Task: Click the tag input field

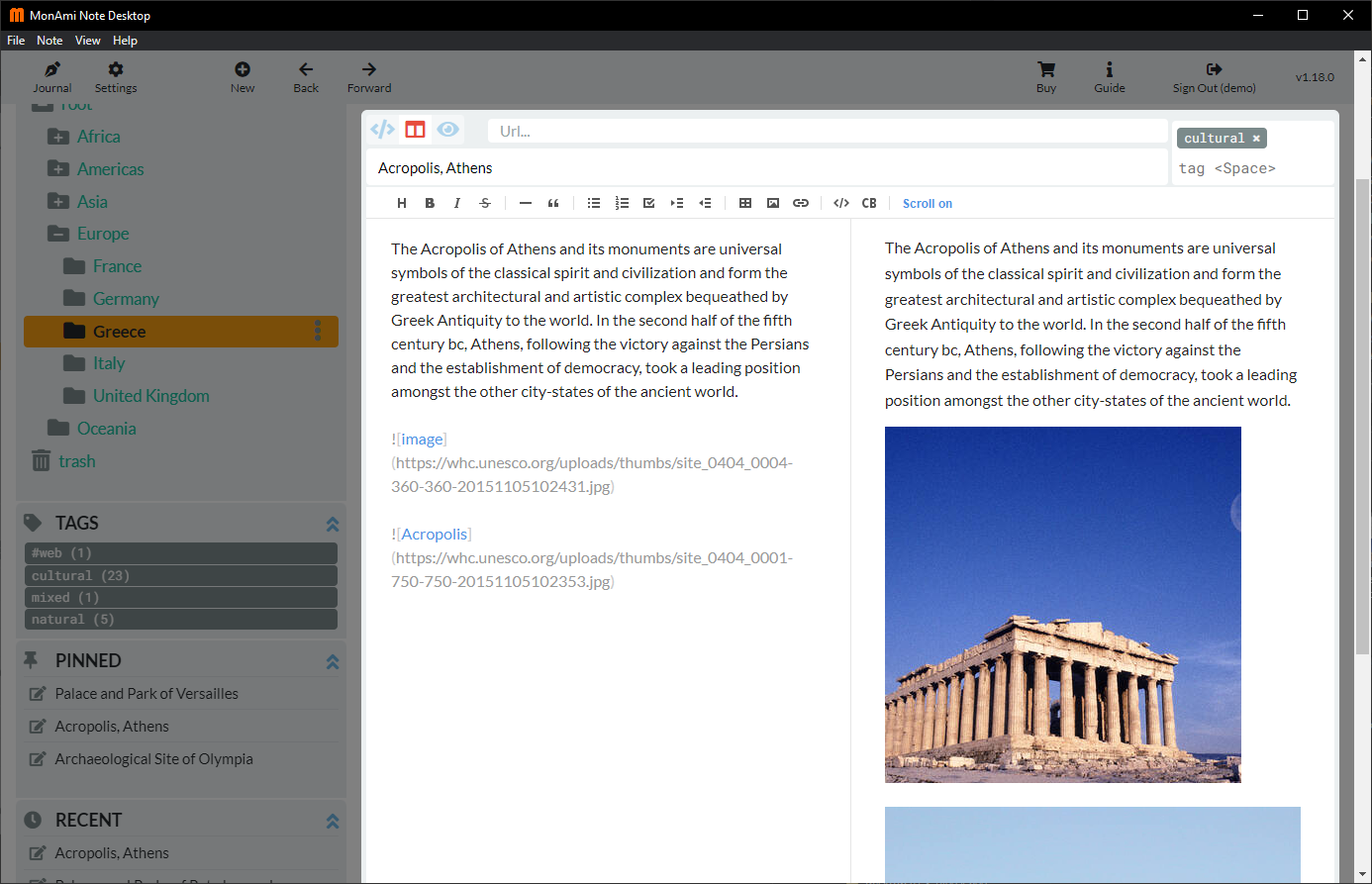Action: 1253,168
